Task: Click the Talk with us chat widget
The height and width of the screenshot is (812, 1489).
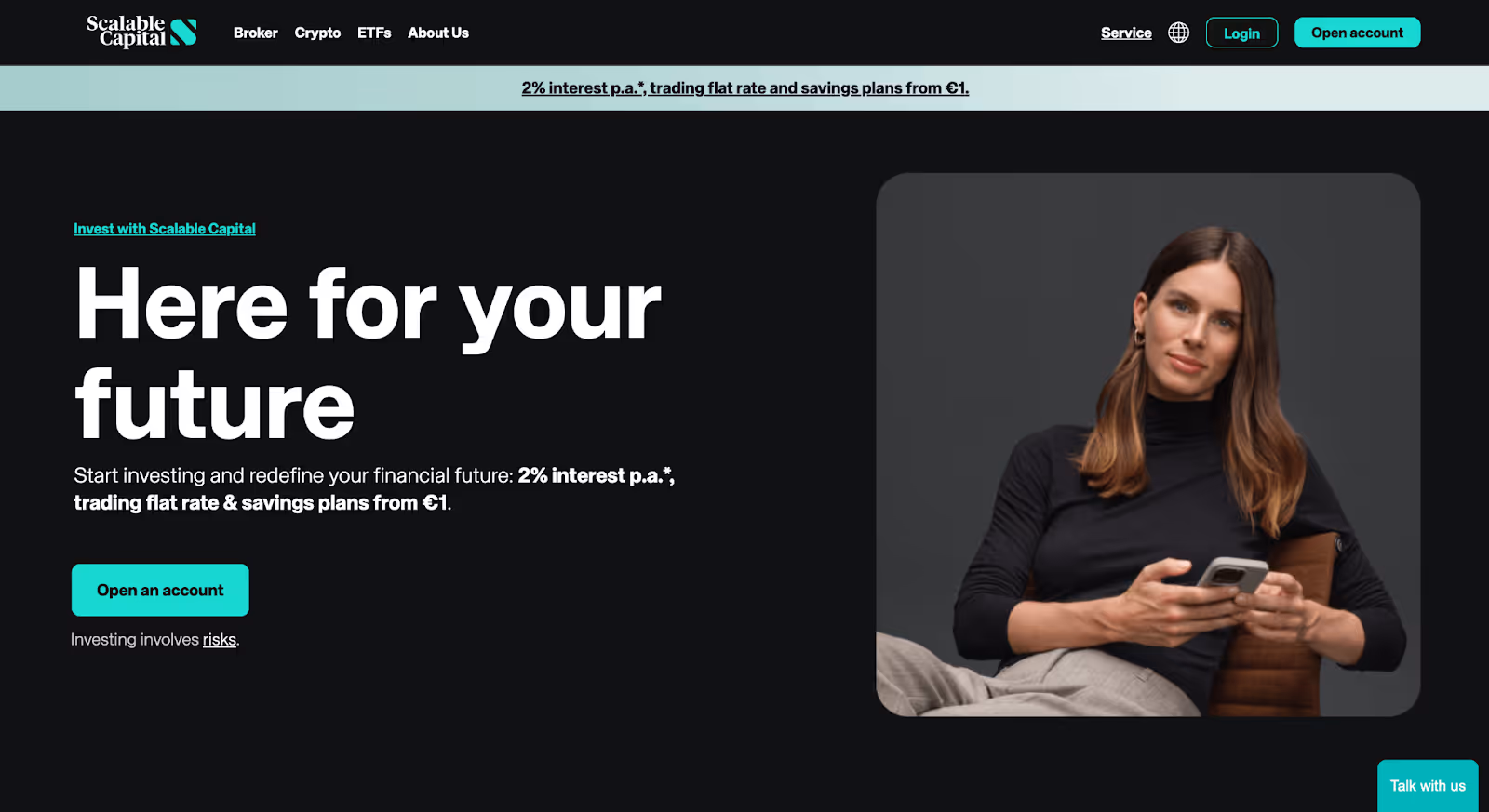Action: pos(1428,786)
